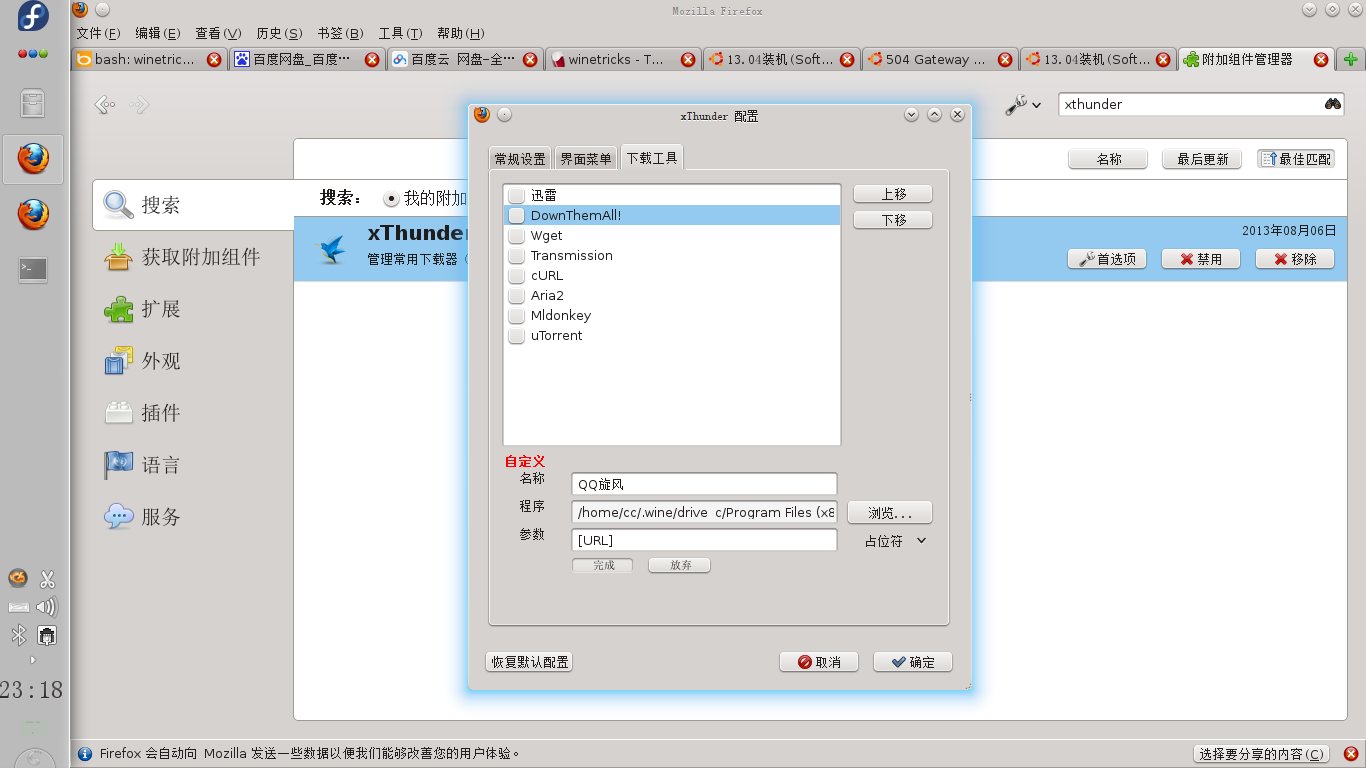This screenshot has width=1366, height=768.
Task: Click 选择要分享的内容(C) button
Action: (1263, 754)
